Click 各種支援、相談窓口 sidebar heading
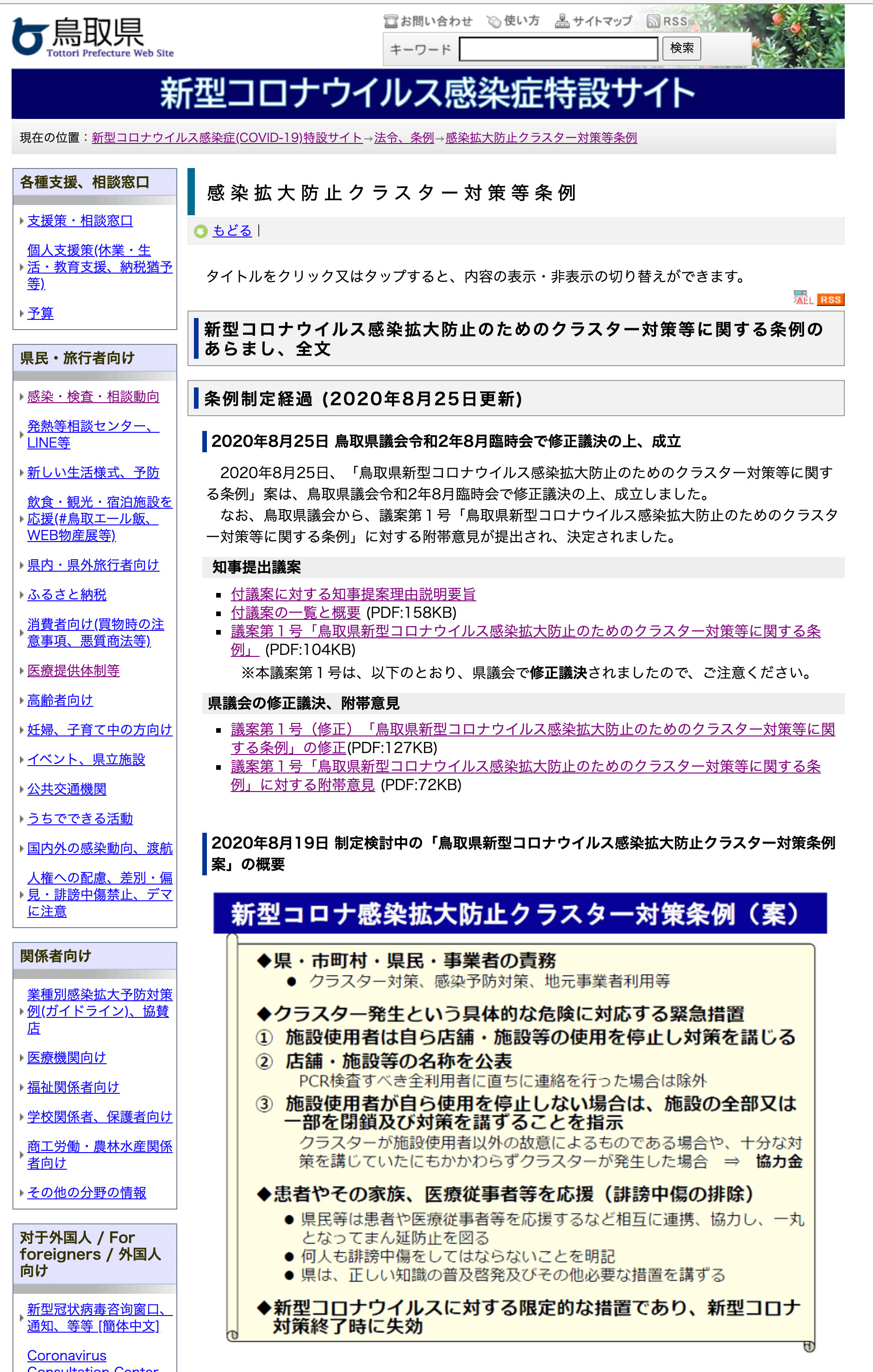Screen dimensions: 873x1372 pyautogui.click(x=94, y=182)
